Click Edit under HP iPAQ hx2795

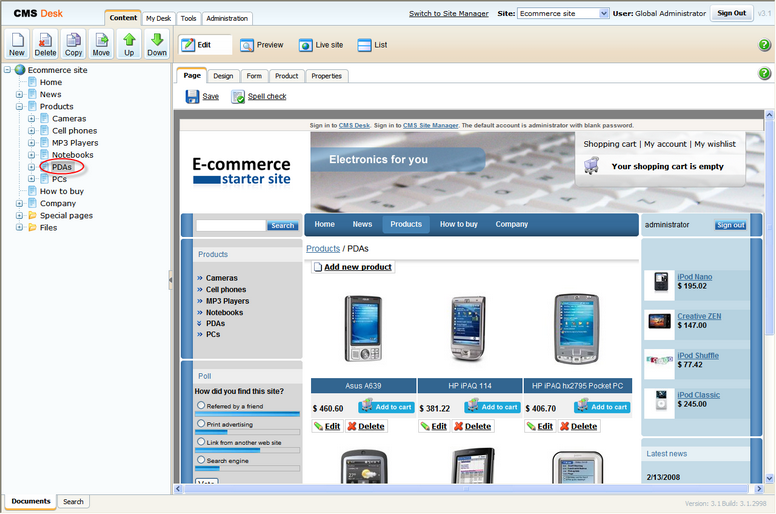coord(539,426)
